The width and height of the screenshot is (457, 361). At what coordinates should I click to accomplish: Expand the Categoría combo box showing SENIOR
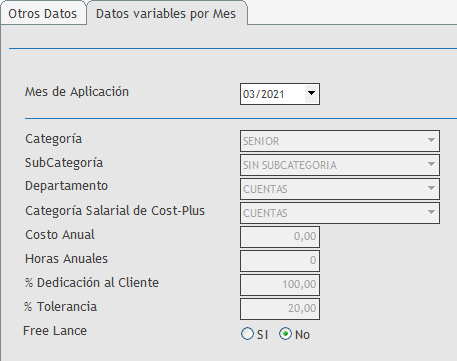coord(340,141)
